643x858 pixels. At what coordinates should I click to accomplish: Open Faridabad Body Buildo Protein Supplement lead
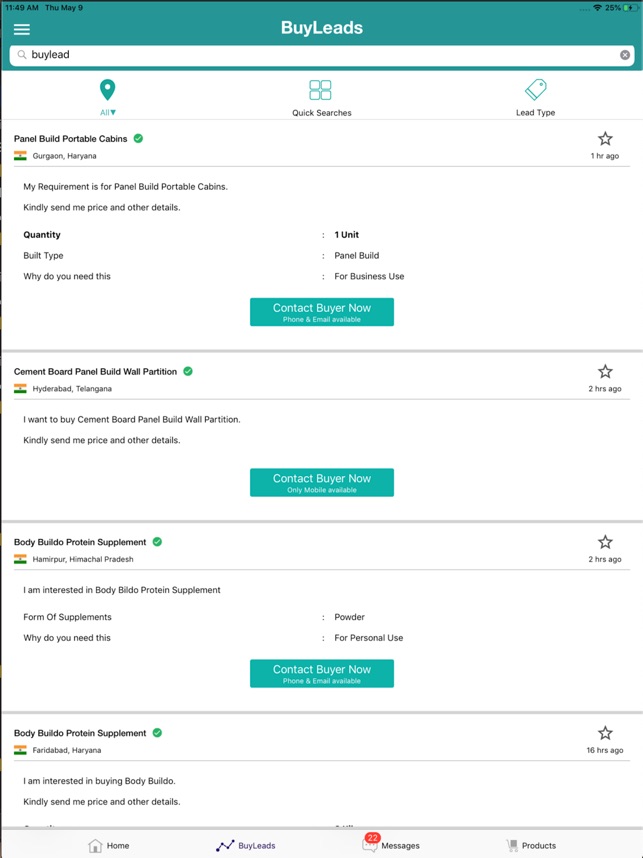[x=80, y=733]
